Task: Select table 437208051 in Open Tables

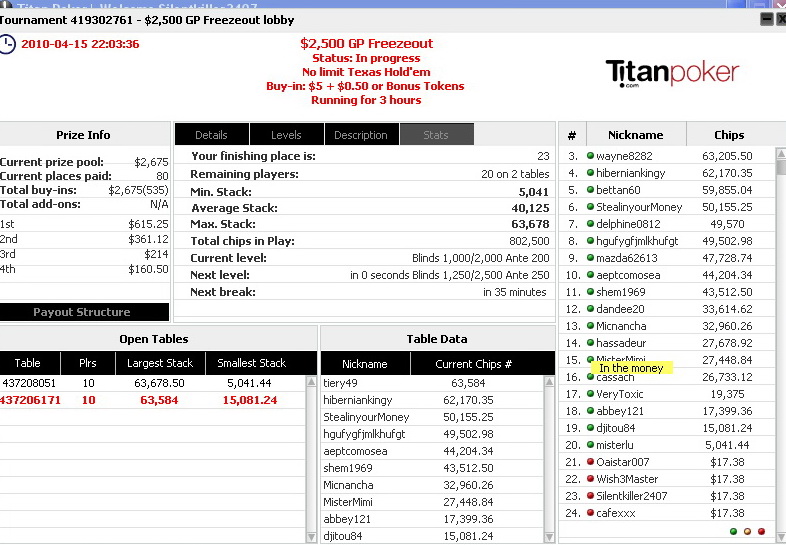Action: coord(152,383)
